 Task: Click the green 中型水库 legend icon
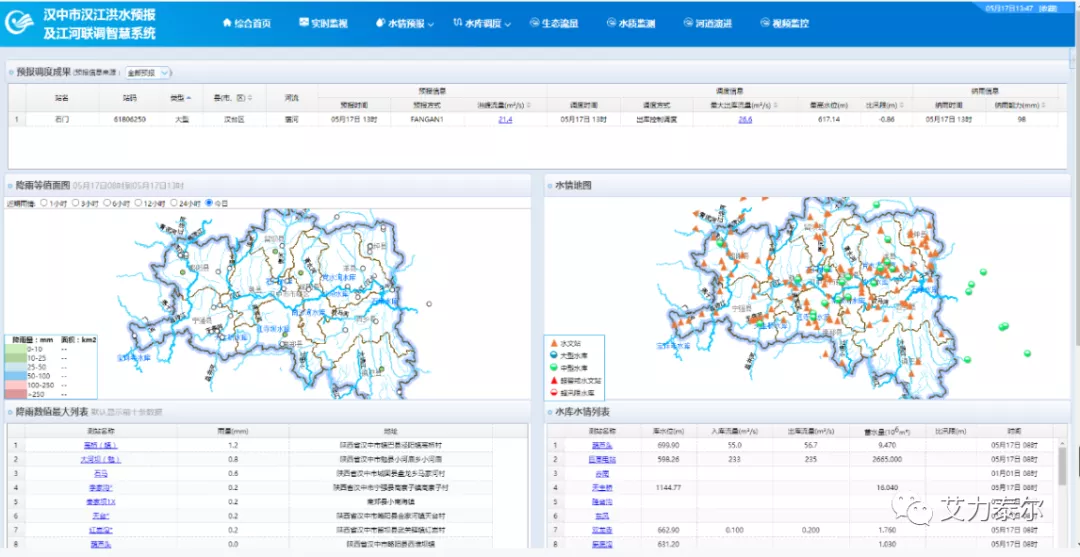[553, 368]
